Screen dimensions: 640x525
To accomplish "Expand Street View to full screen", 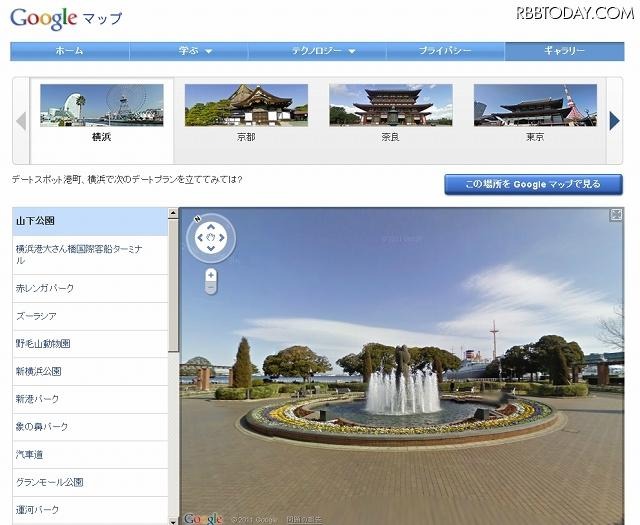I will pyautogui.click(x=616, y=215).
